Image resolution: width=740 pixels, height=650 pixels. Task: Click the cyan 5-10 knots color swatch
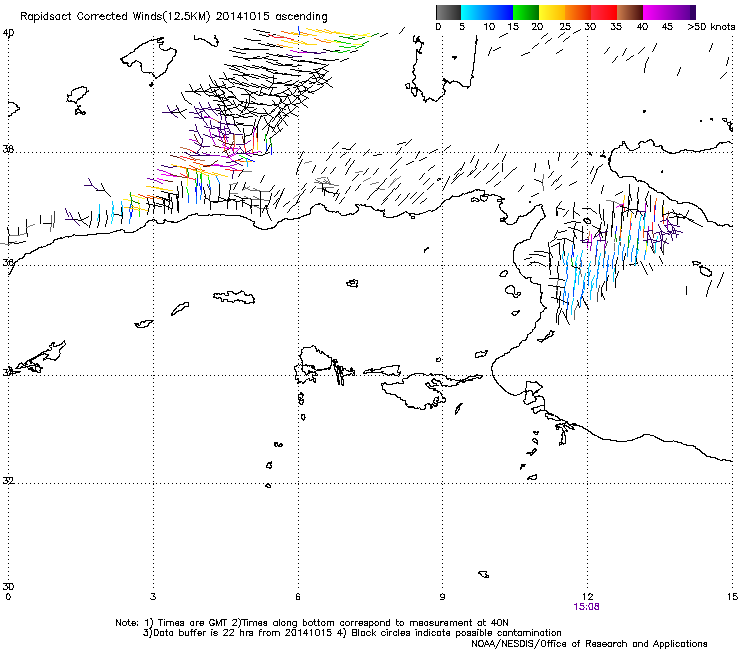point(474,12)
